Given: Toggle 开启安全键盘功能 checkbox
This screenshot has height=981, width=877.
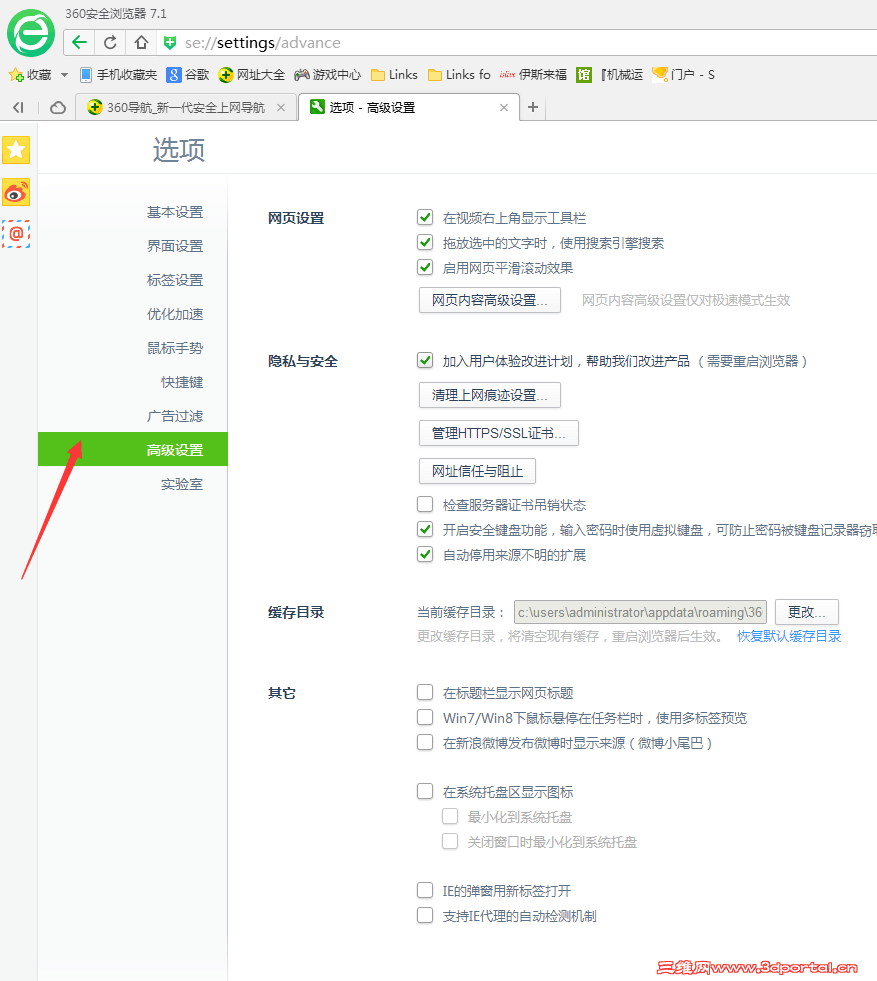Looking at the screenshot, I should tap(425, 529).
